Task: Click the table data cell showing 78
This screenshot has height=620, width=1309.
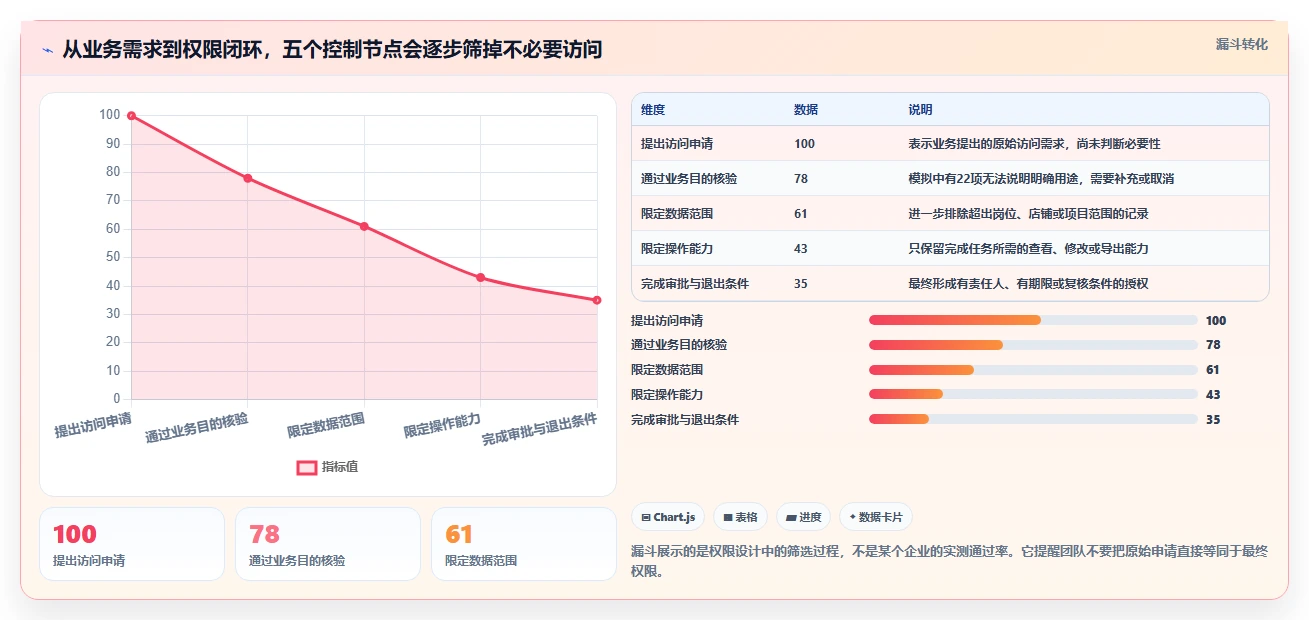Action: point(801,179)
